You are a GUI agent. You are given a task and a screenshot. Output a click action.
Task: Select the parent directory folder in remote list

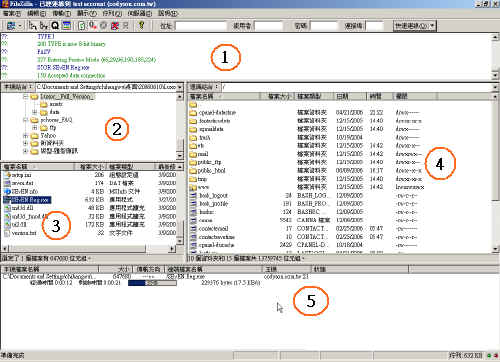pyautogui.click(x=193, y=105)
